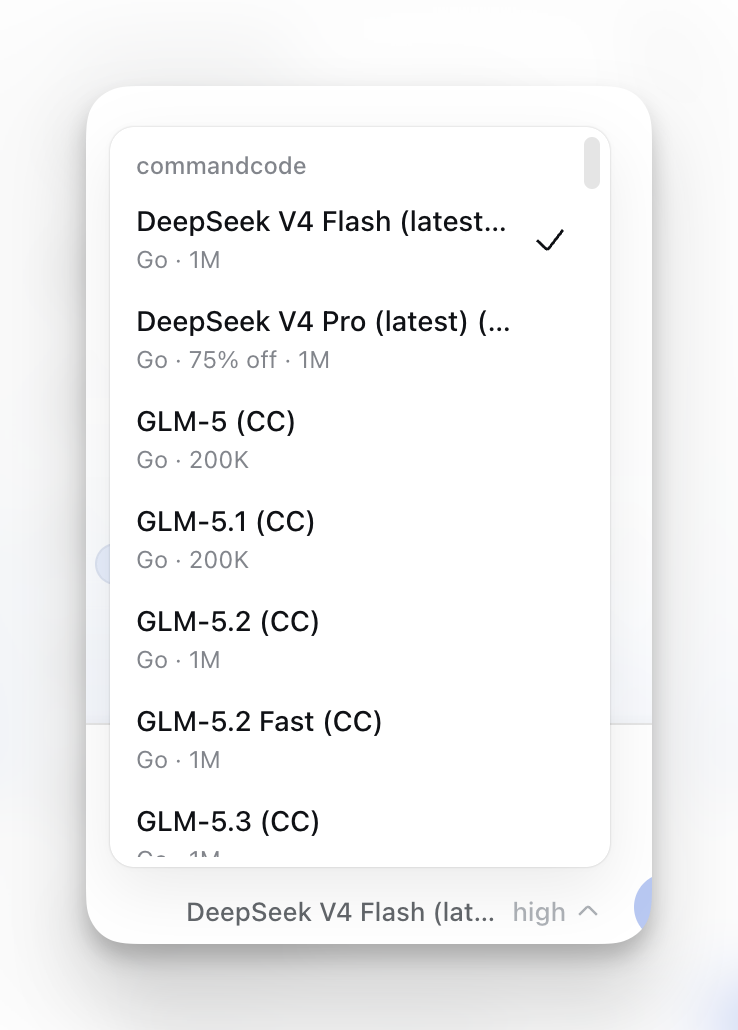Choose DeepSeek V4 Pro (latest) model

359,340
